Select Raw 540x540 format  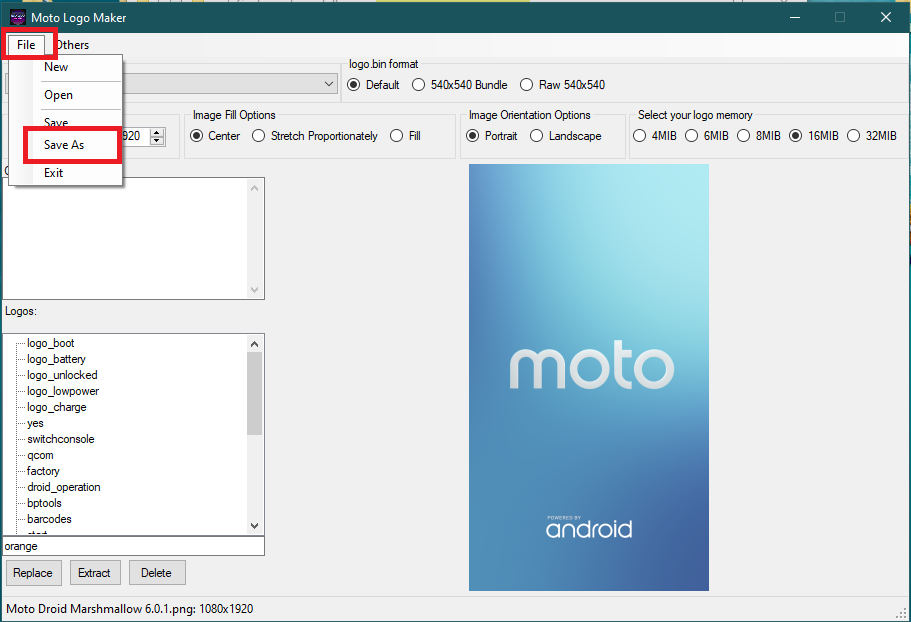tap(562, 85)
